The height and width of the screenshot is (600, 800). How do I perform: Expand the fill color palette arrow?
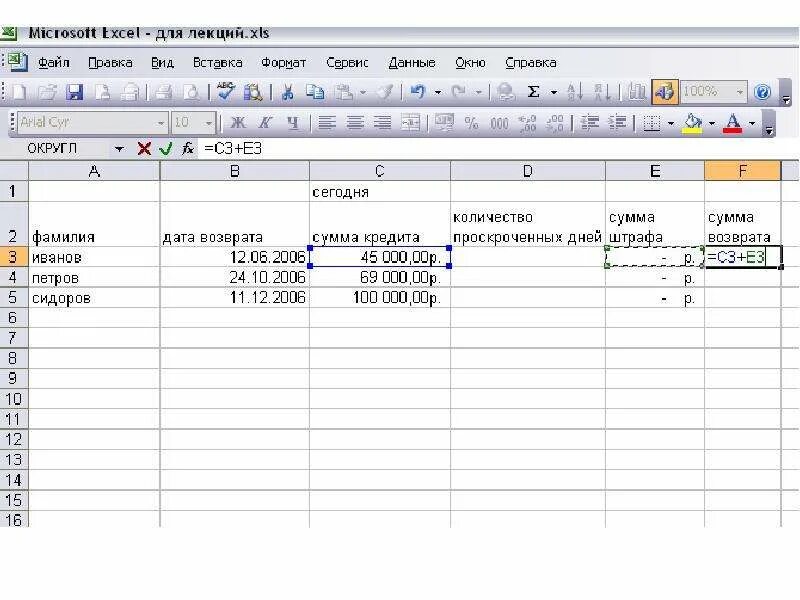pyautogui.click(x=711, y=123)
